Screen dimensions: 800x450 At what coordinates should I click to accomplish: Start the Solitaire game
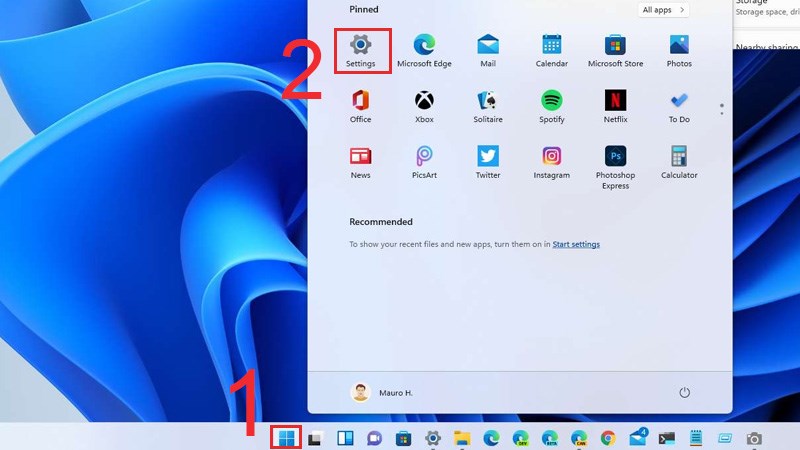click(488, 107)
